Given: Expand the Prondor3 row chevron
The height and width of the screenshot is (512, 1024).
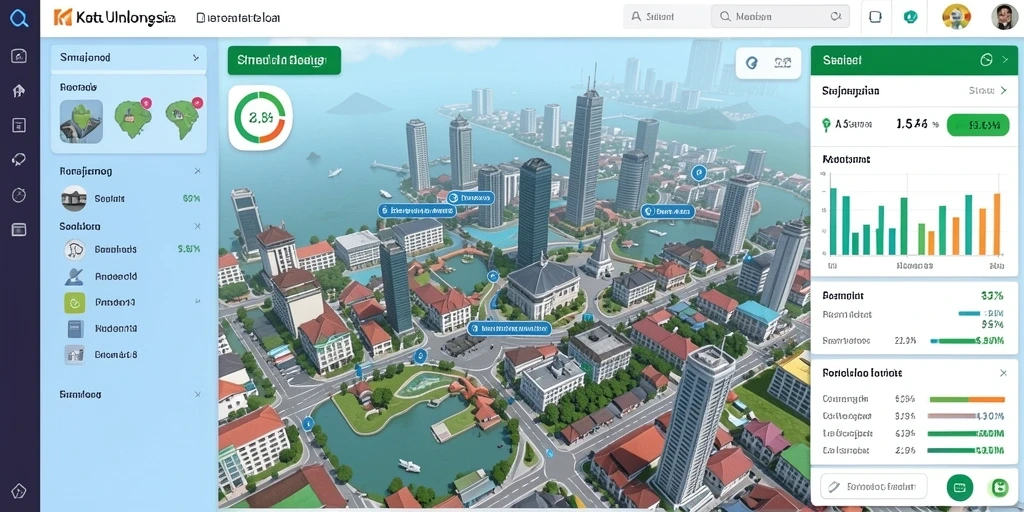Looking at the screenshot, I should click(x=197, y=302).
